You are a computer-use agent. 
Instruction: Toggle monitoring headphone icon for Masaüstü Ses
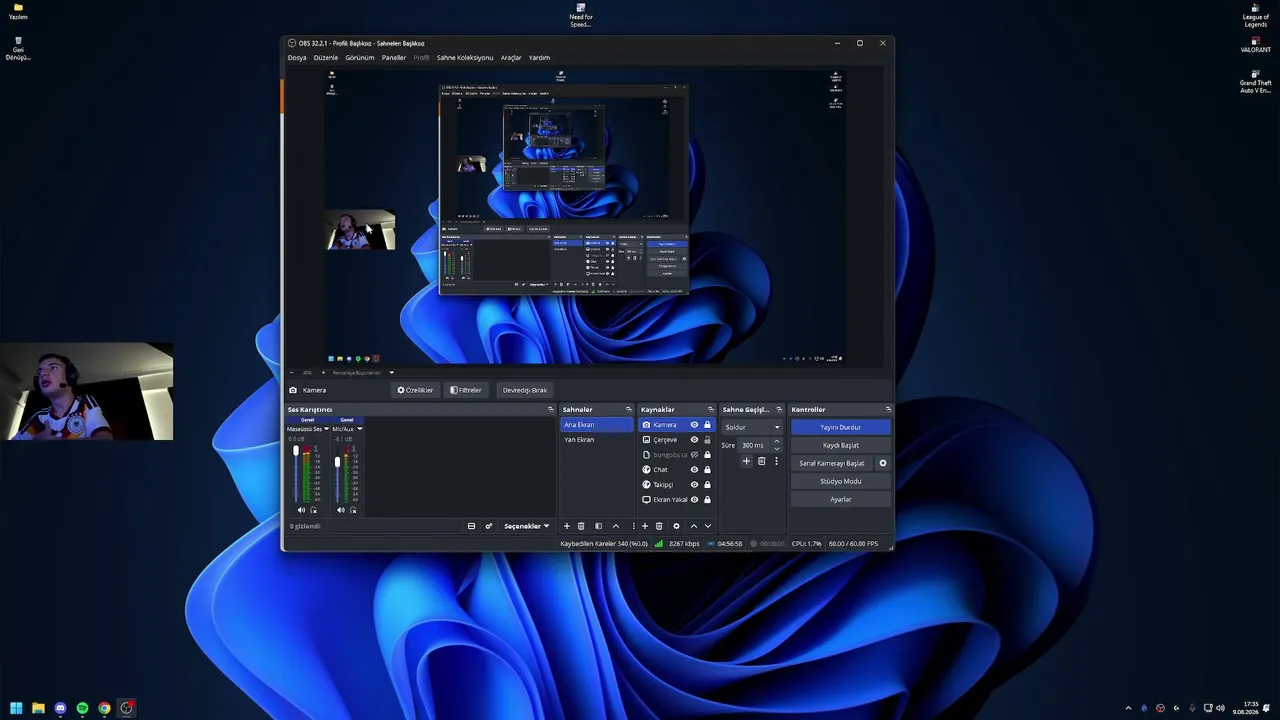[x=313, y=510]
